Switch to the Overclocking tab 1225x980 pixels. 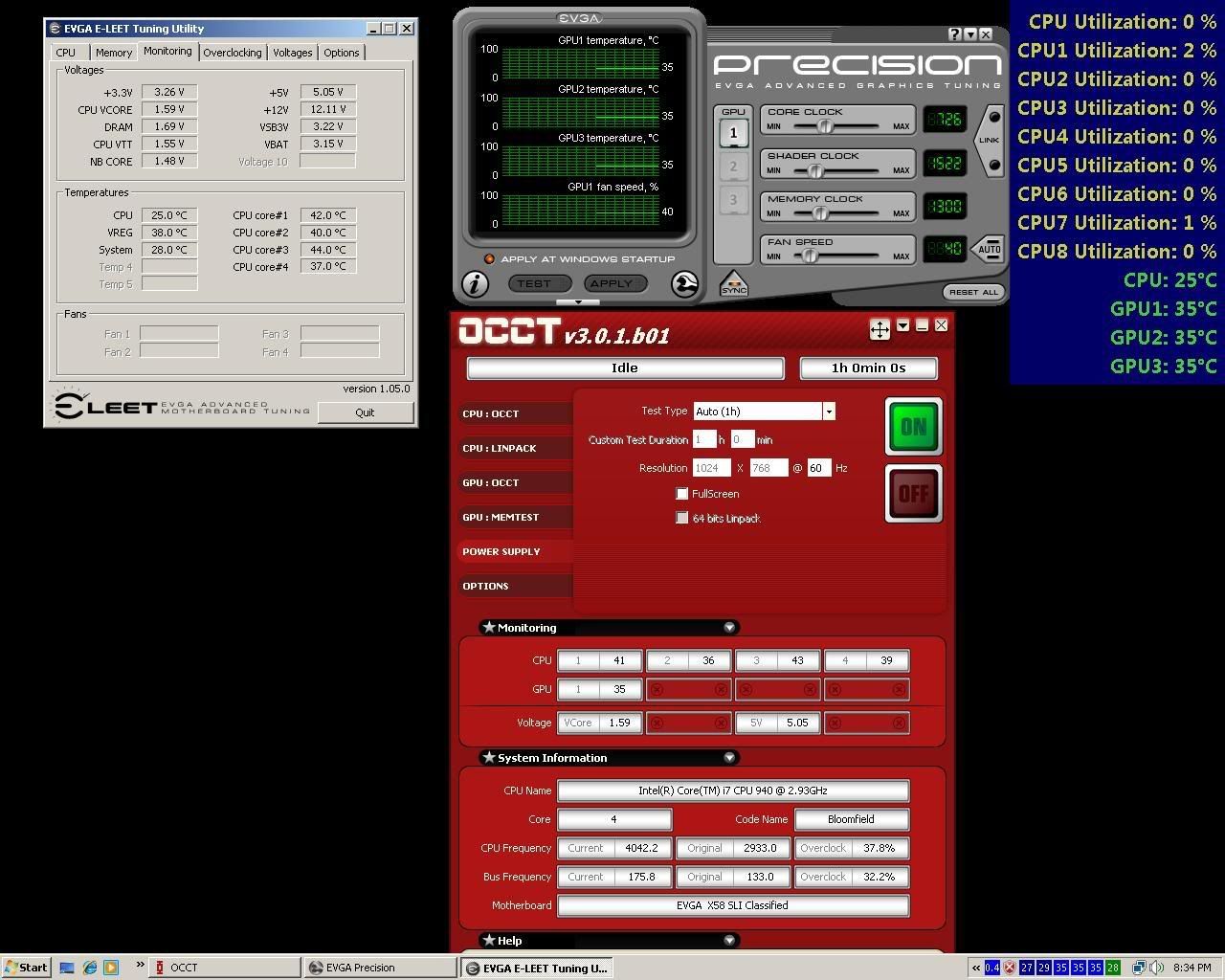click(x=233, y=53)
